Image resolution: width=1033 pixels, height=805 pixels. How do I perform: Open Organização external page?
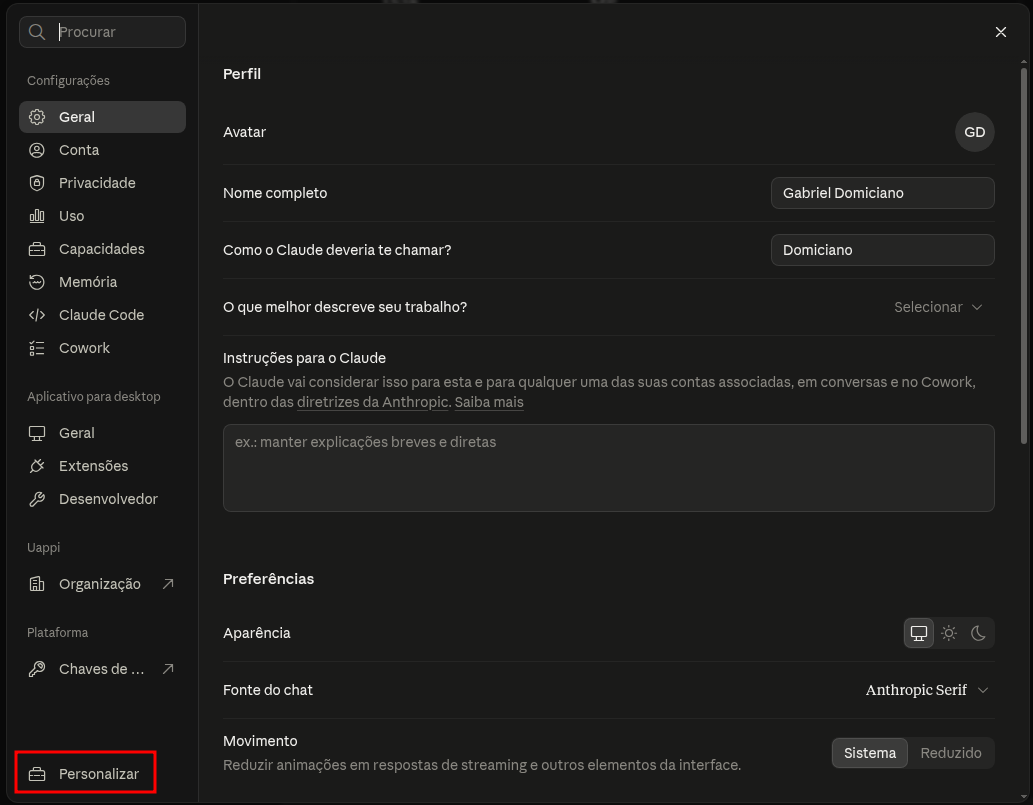point(102,584)
